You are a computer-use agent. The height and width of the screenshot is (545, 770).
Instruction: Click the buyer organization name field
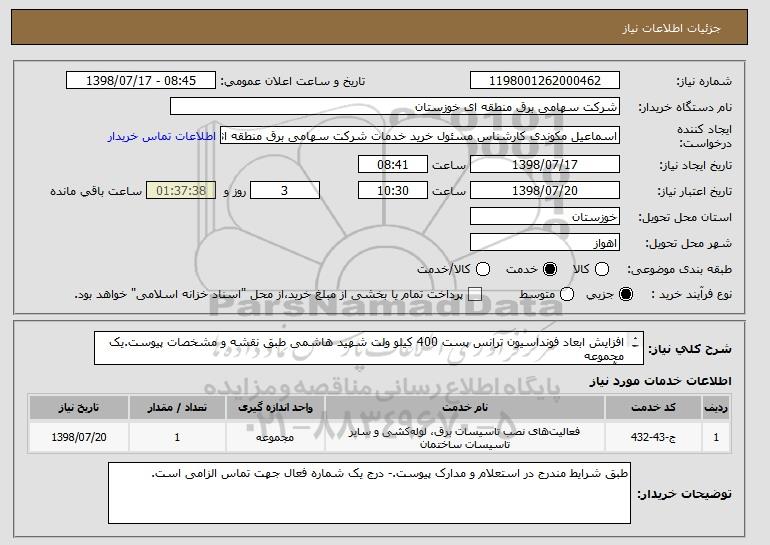[395, 107]
